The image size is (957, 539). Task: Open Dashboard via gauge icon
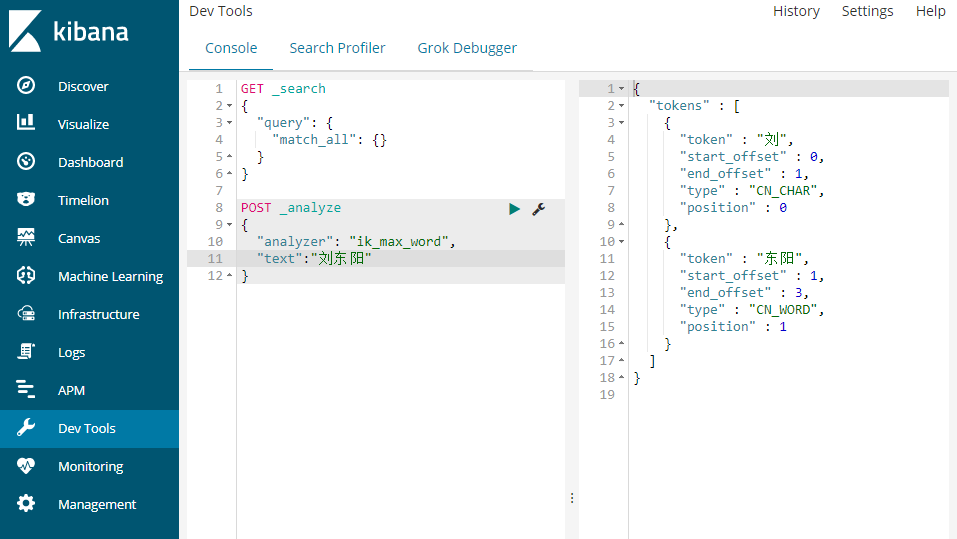(26, 161)
